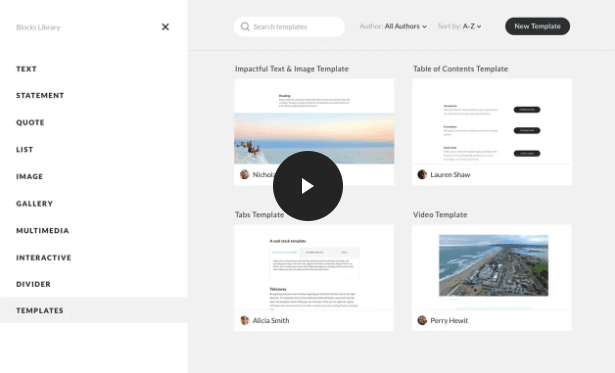The height and width of the screenshot is (373, 615).
Task: Play the video overlay button
Action: click(x=308, y=186)
